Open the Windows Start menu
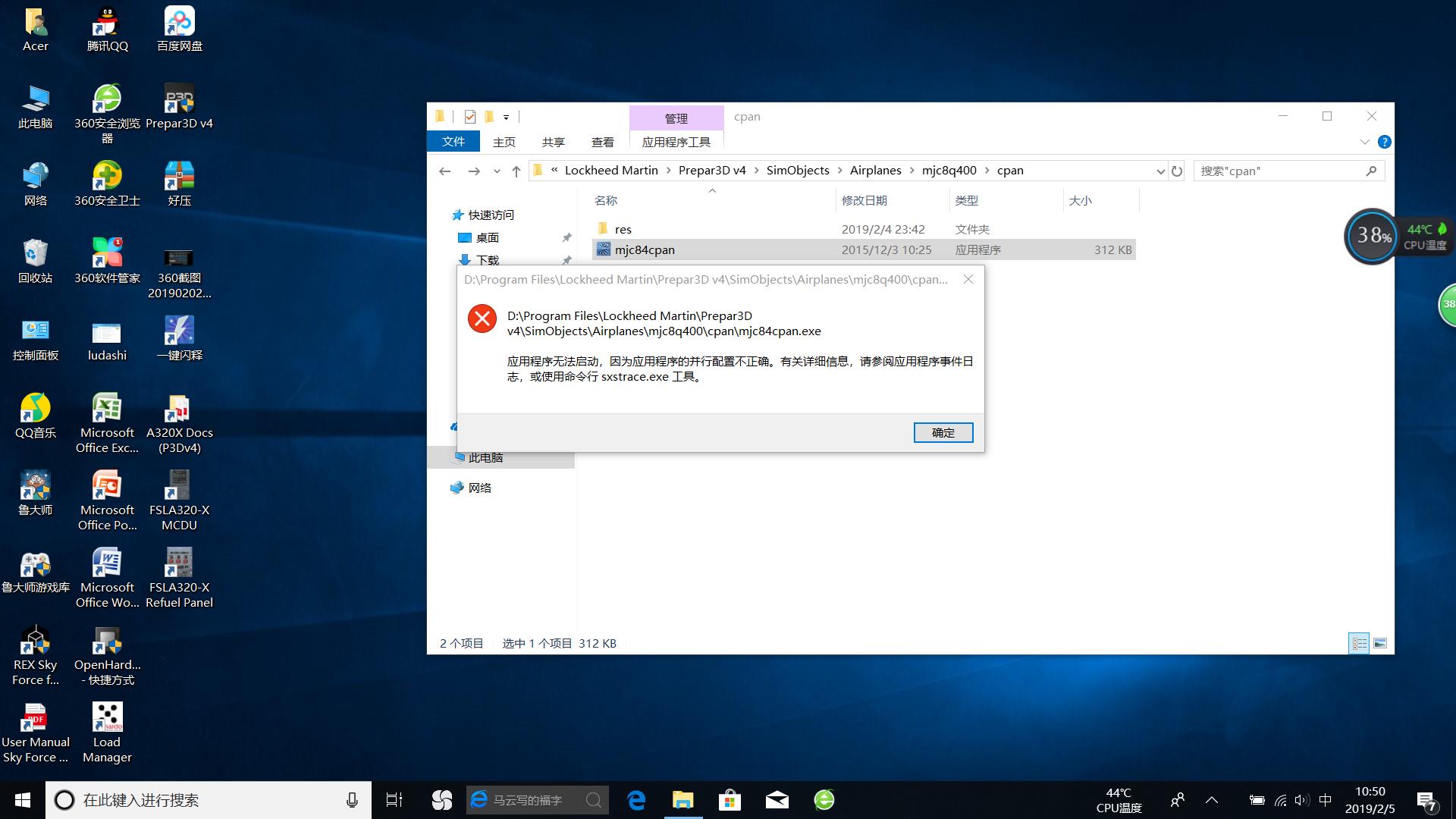 (x=23, y=800)
